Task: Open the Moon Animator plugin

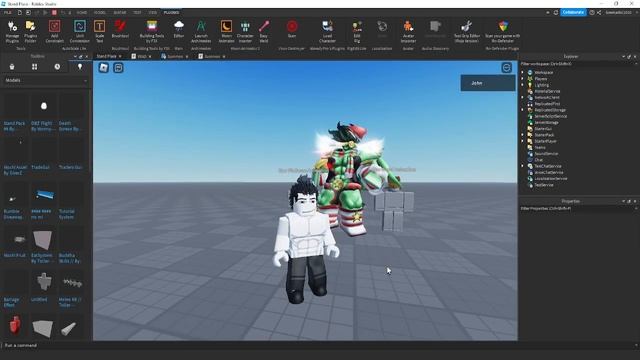Action: coord(226,31)
